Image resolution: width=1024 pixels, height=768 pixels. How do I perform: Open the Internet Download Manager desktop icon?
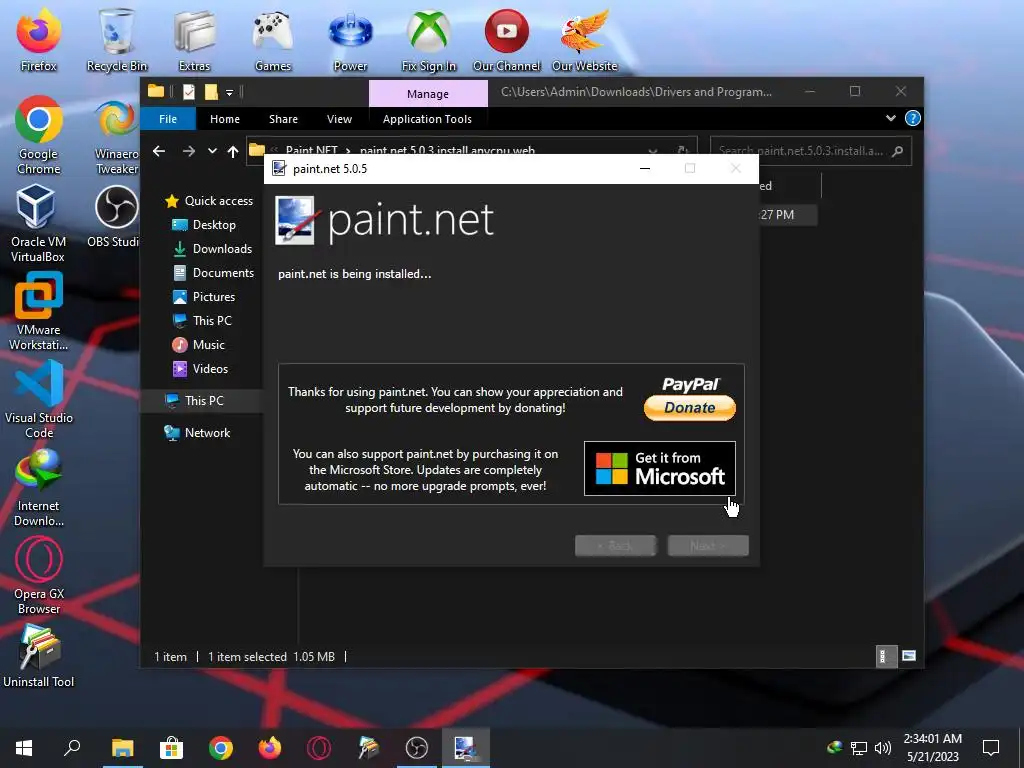point(39,487)
